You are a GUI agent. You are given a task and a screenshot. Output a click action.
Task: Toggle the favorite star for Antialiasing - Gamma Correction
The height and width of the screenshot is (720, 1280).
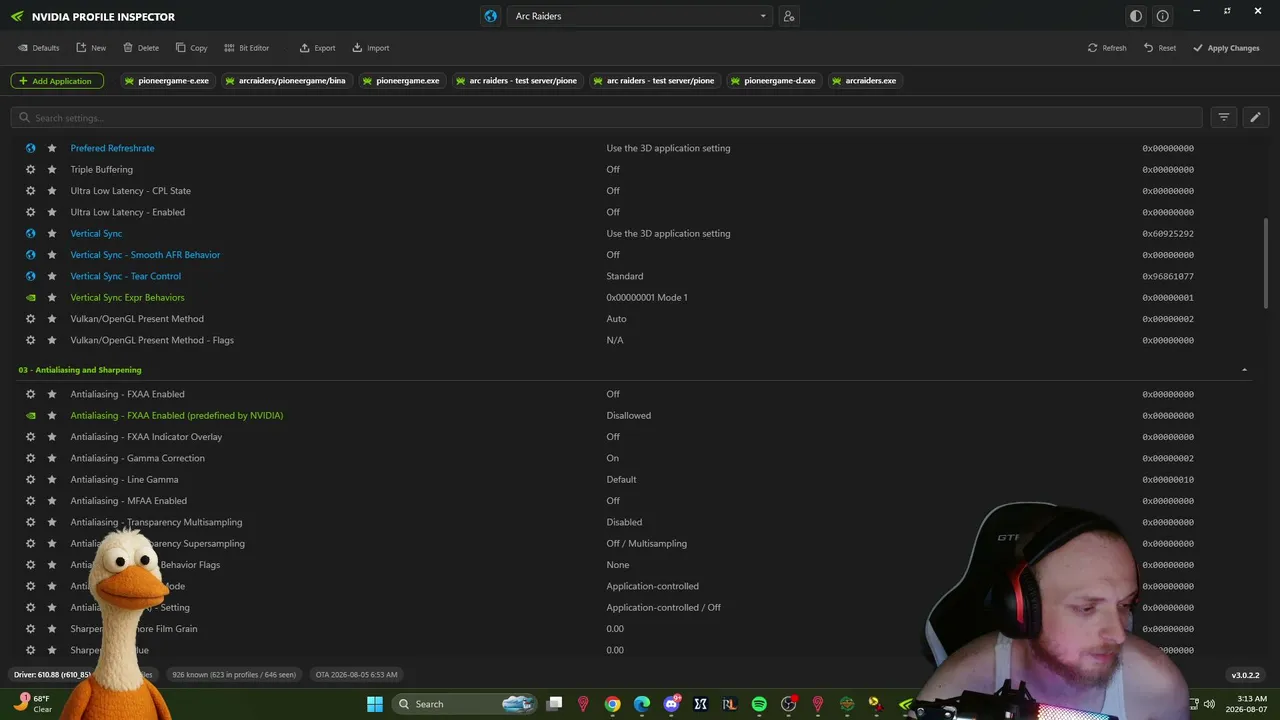tap(52, 458)
